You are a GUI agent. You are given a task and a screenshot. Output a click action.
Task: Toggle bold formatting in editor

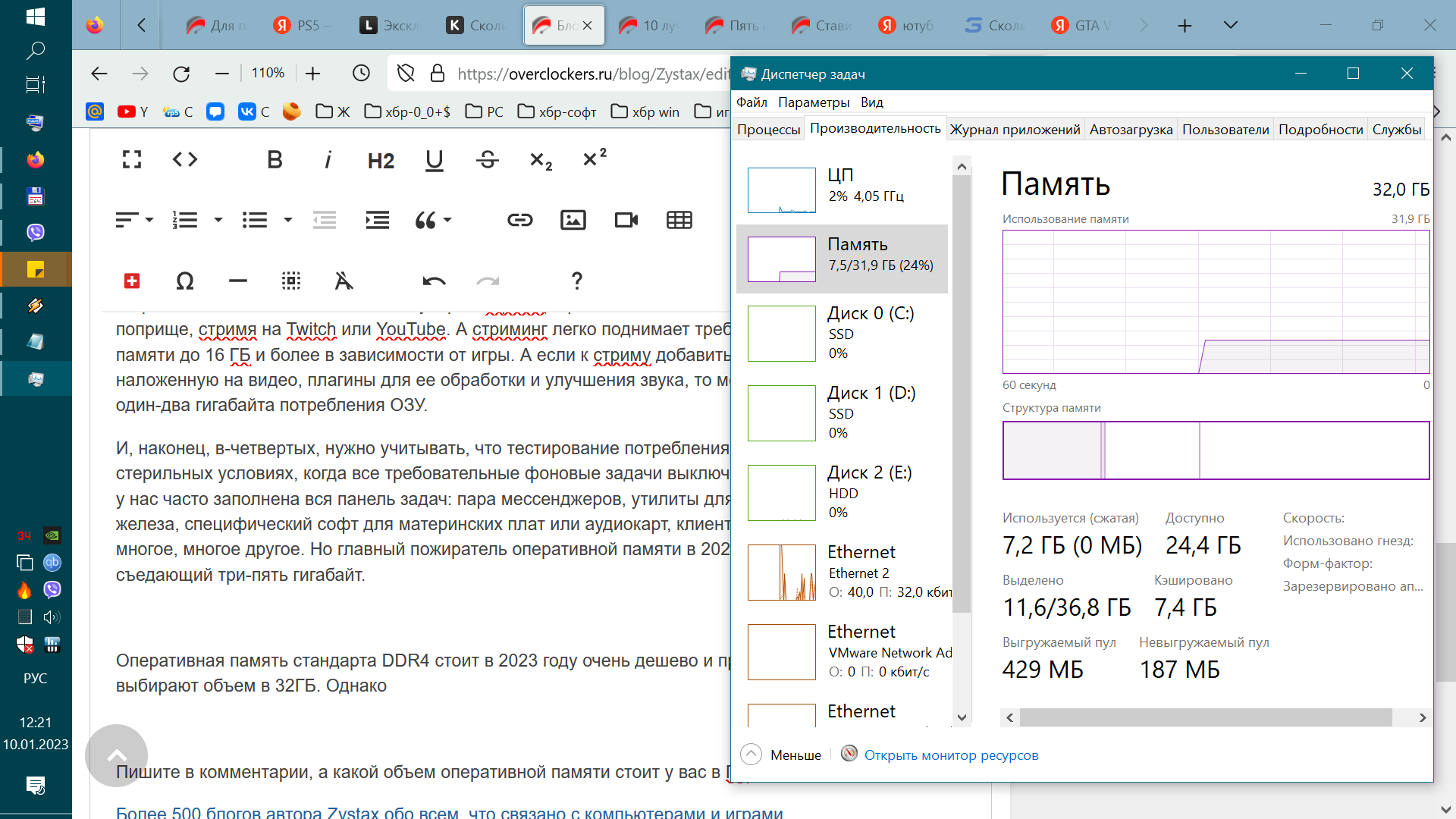[x=275, y=160]
